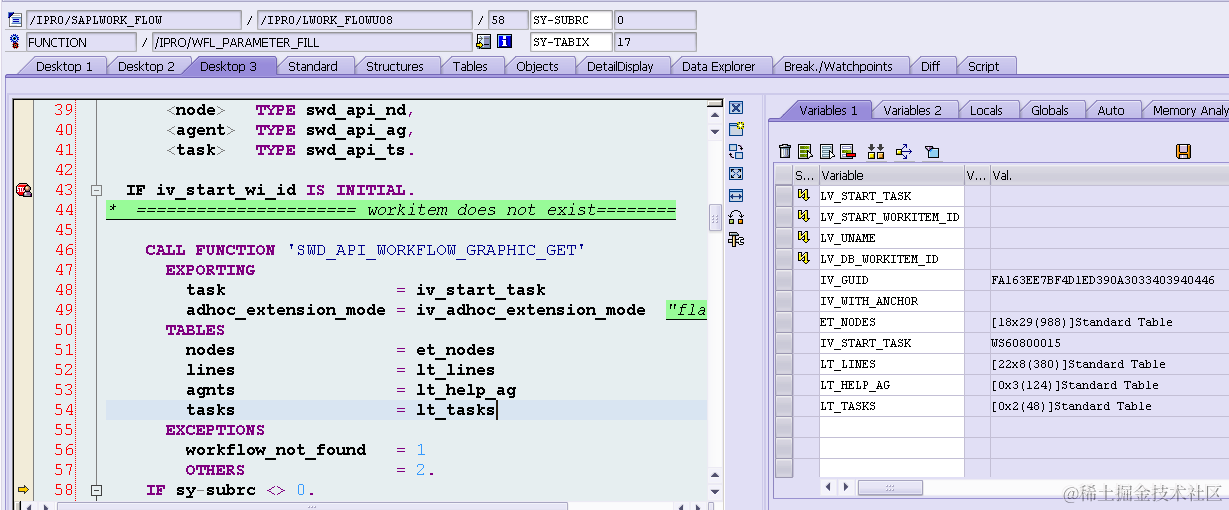
Task: Click the Replace Tool icon beside editor
Action: coord(736,152)
